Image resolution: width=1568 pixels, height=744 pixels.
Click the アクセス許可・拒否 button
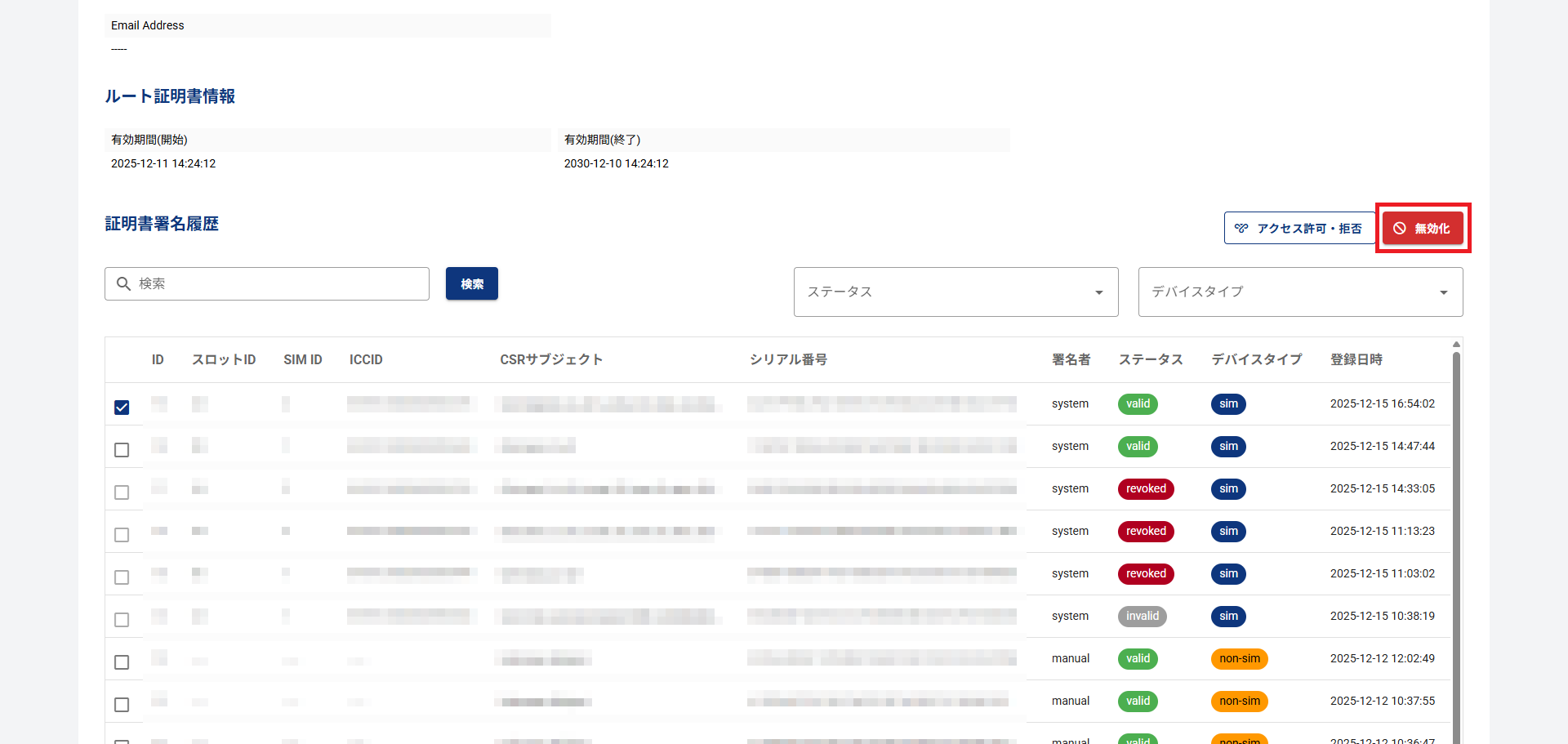click(x=1298, y=228)
